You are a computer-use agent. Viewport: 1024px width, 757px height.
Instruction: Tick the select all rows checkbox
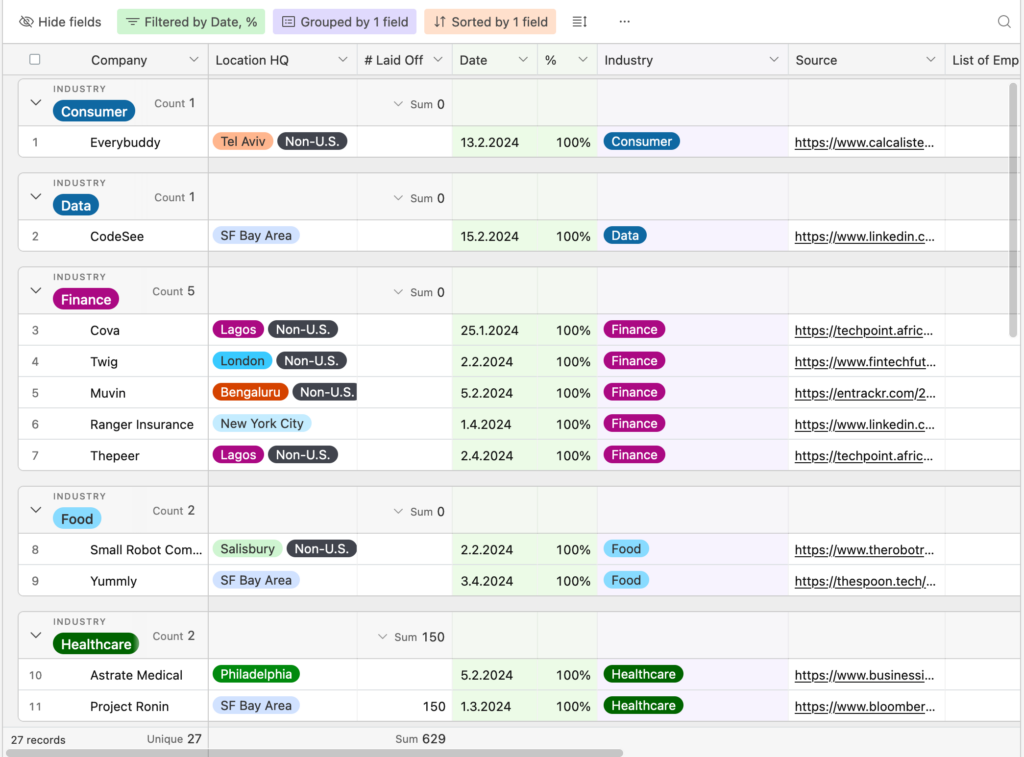point(35,60)
